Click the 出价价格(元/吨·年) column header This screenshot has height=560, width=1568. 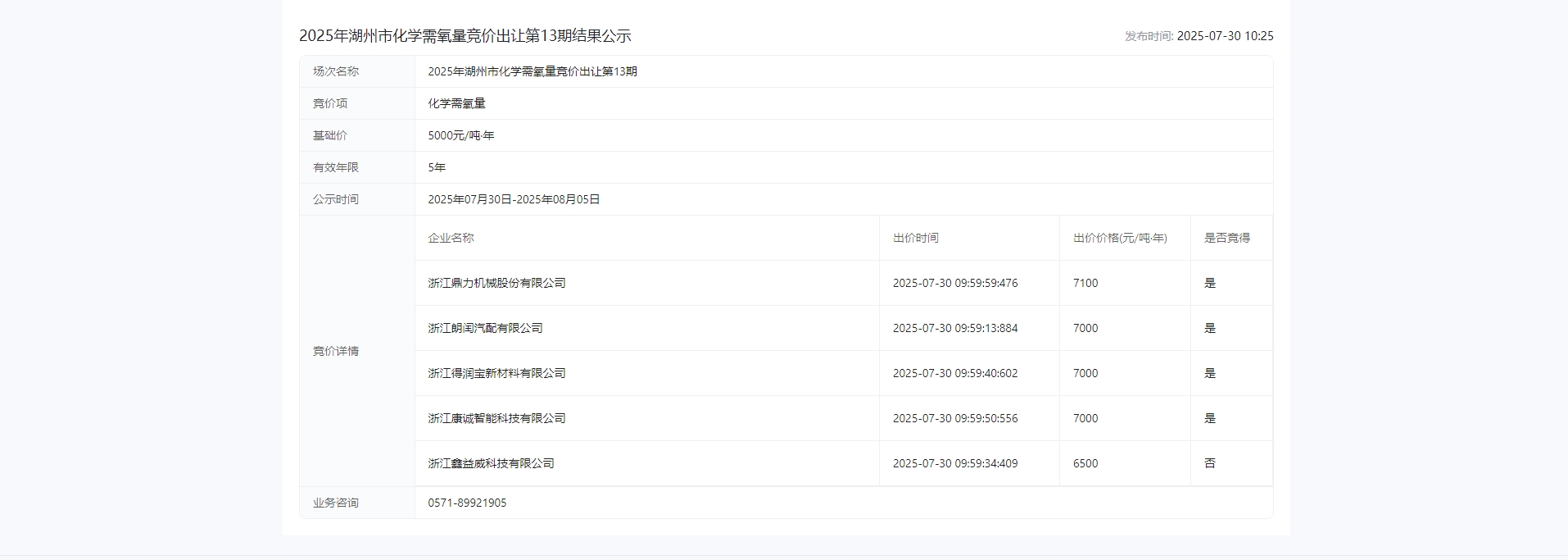[1120, 238]
